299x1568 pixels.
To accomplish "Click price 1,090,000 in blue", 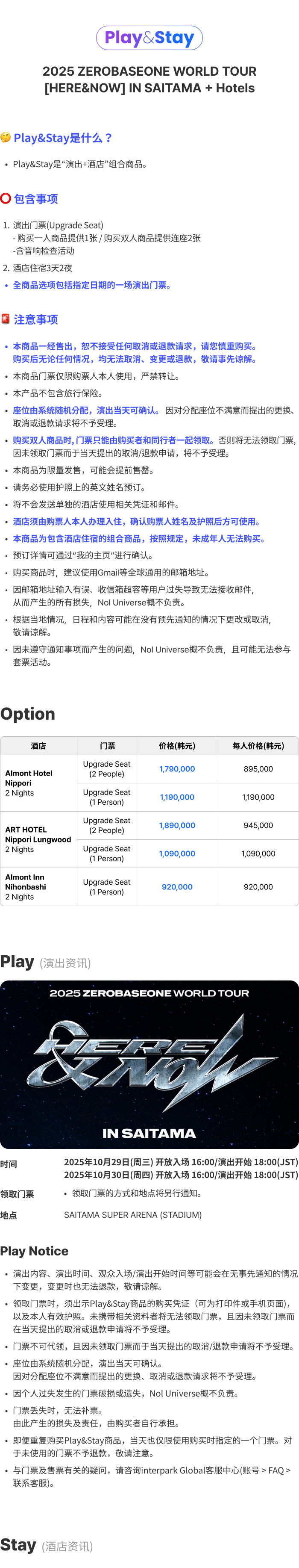I will click(x=177, y=853).
